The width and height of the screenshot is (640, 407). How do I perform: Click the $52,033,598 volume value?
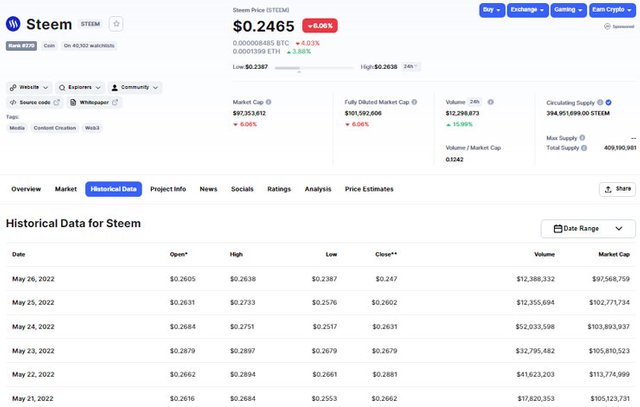tap(535, 327)
